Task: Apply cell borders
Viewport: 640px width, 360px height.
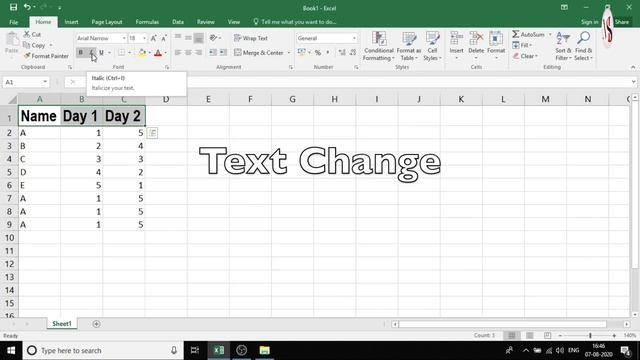Action: 122,52
